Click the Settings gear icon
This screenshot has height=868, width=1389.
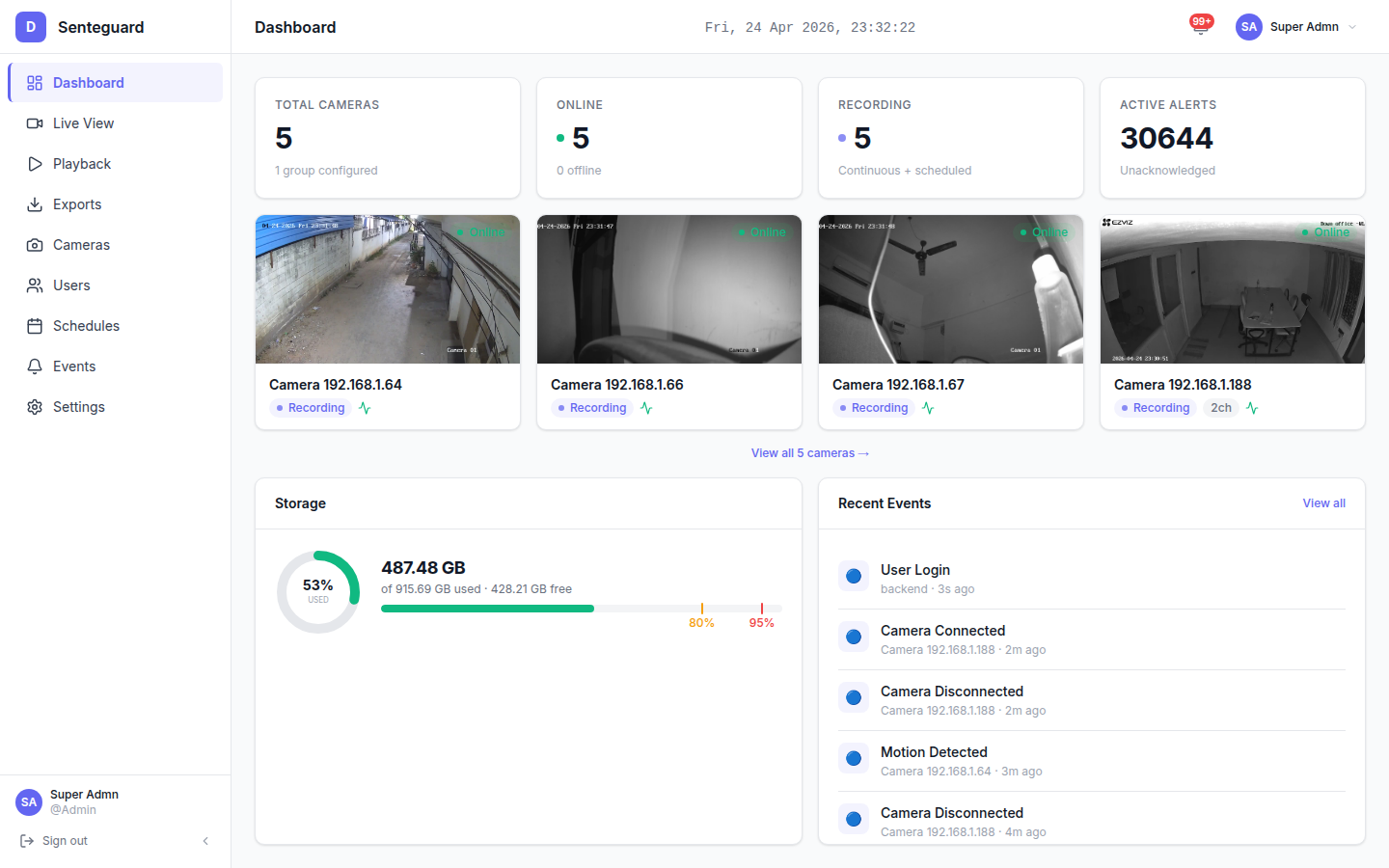click(35, 407)
